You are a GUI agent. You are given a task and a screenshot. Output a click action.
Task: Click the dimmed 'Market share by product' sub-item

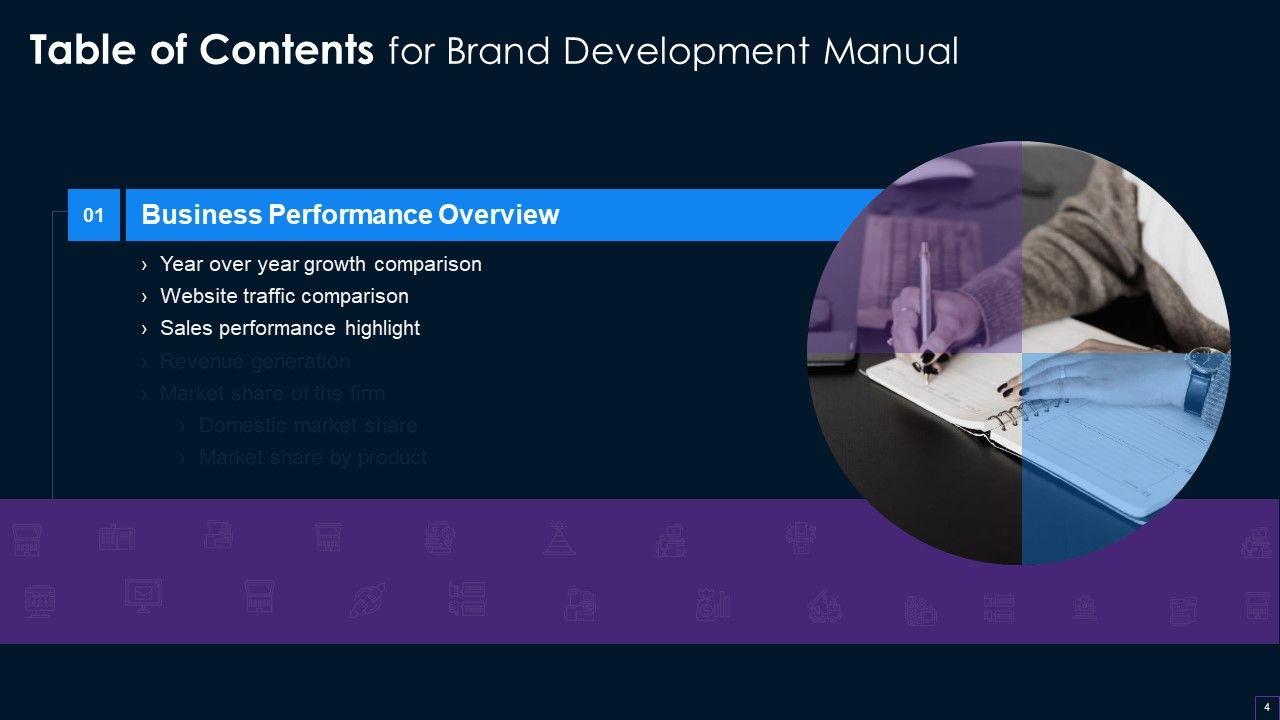pos(313,457)
